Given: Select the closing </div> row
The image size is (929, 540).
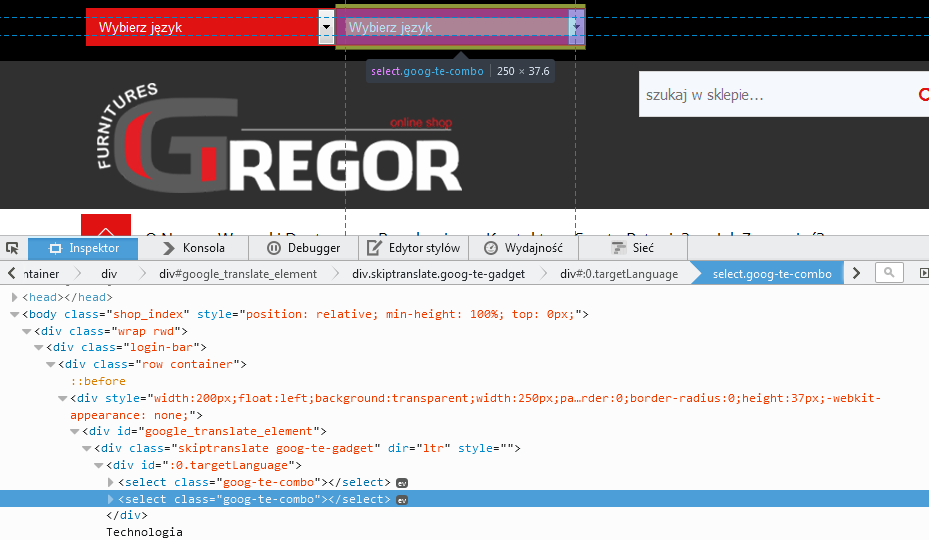Looking at the screenshot, I should pyautogui.click(x=127, y=515).
